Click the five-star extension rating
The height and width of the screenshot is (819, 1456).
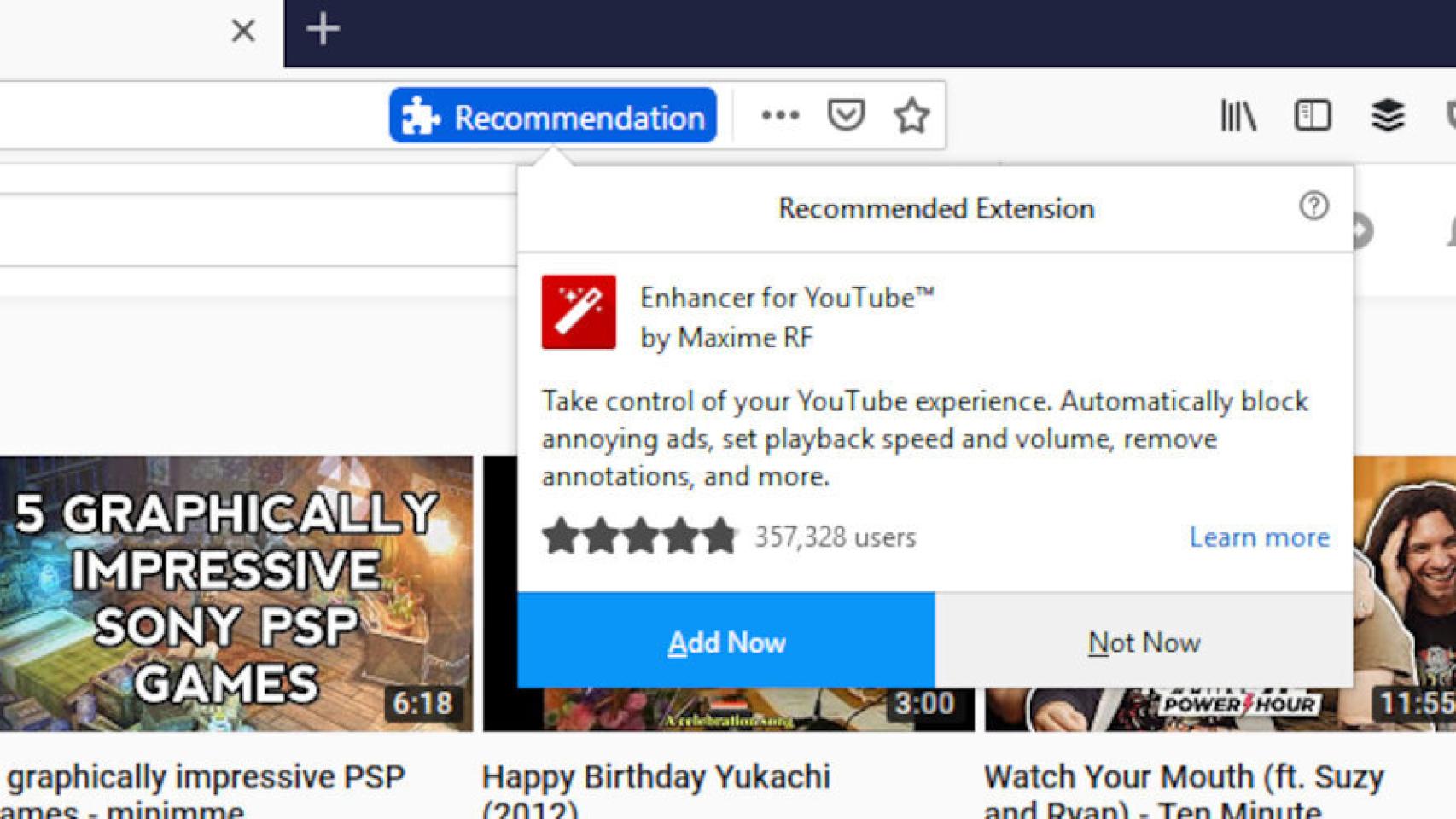coord(638,537)
